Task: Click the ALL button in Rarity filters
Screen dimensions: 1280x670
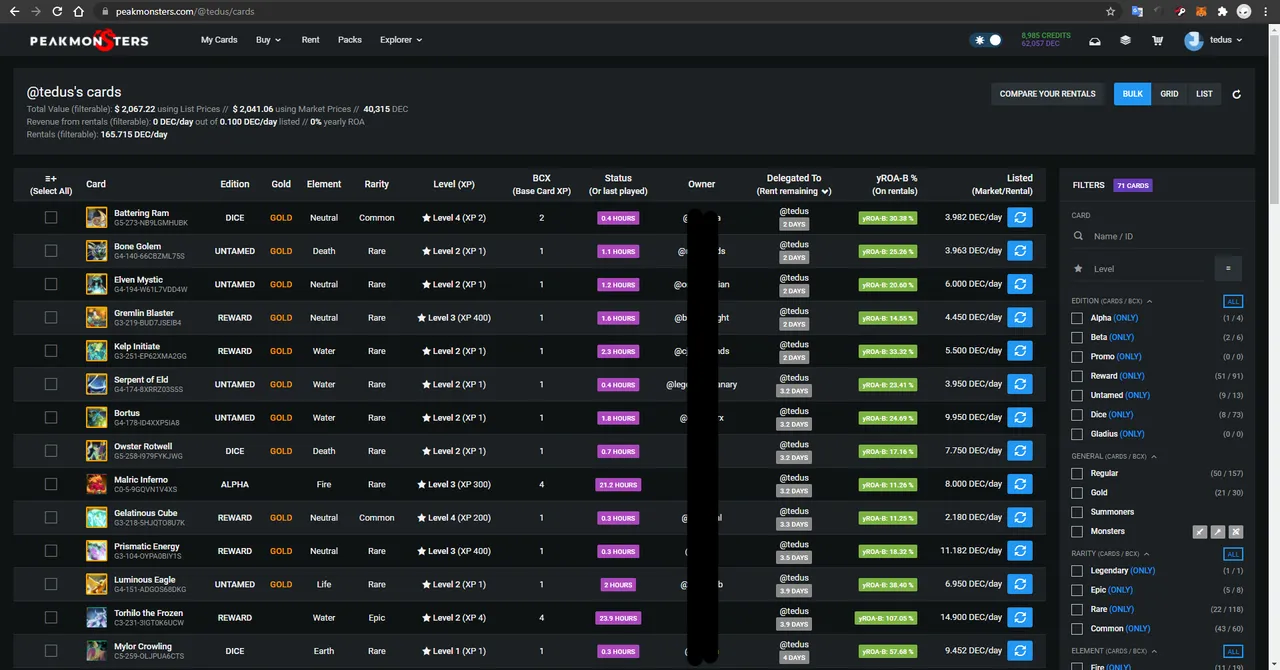Action: coord(1233,554)
